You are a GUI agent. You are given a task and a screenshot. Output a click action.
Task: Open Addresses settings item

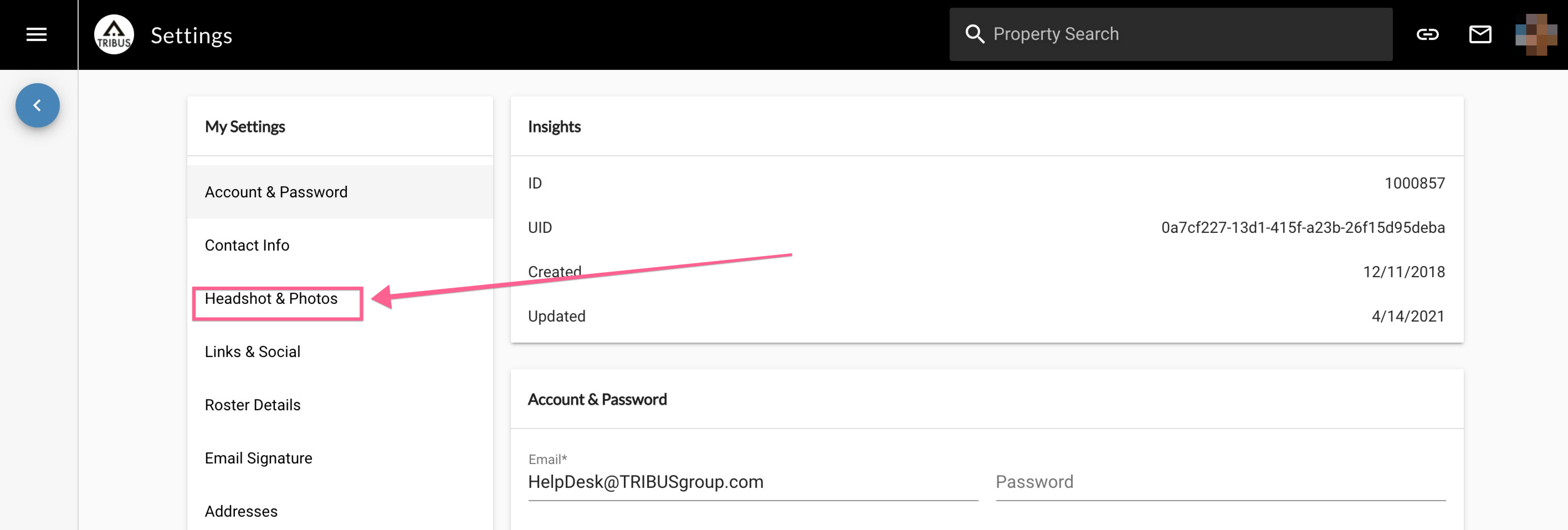point(340,511)
